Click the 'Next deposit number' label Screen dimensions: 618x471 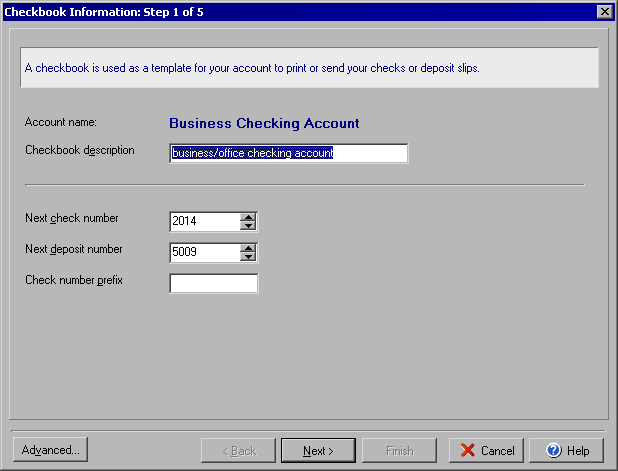[x=74, y=249]
